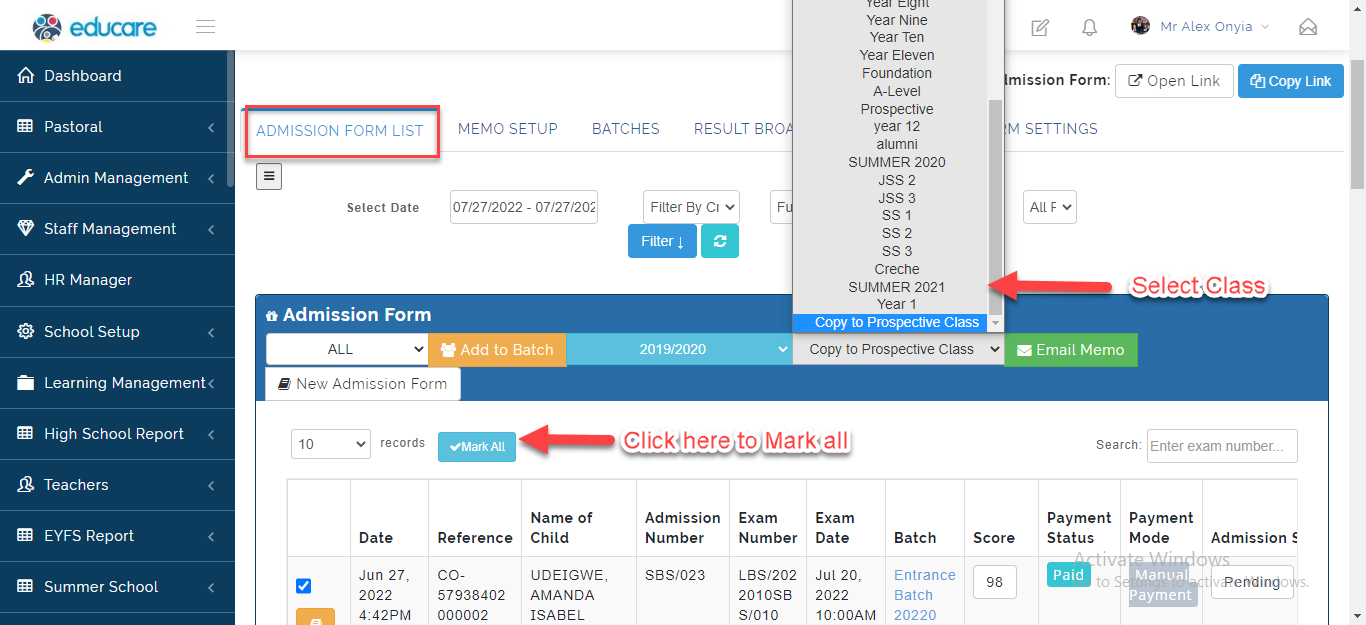Open the Filter By Cr dropdown
This screenshot has height=625, width=1366.
pos(691,207)
